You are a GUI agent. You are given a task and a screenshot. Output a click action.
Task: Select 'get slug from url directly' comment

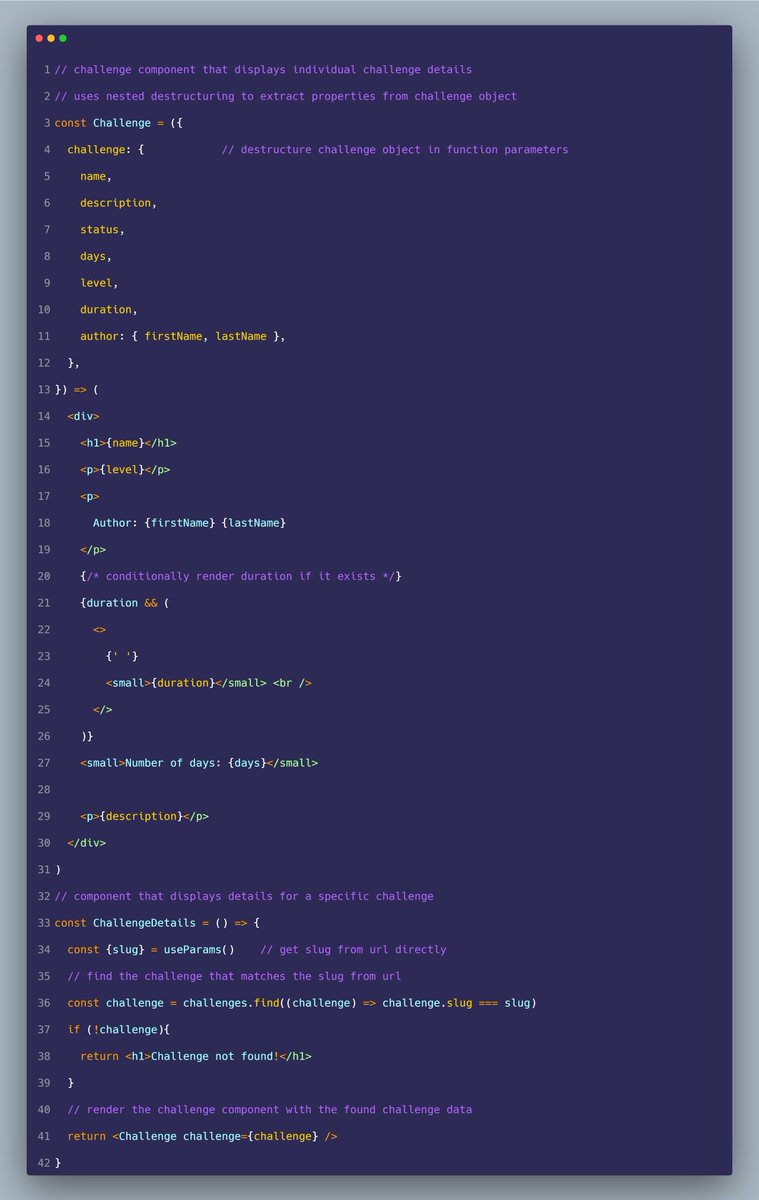click(353, 950)
